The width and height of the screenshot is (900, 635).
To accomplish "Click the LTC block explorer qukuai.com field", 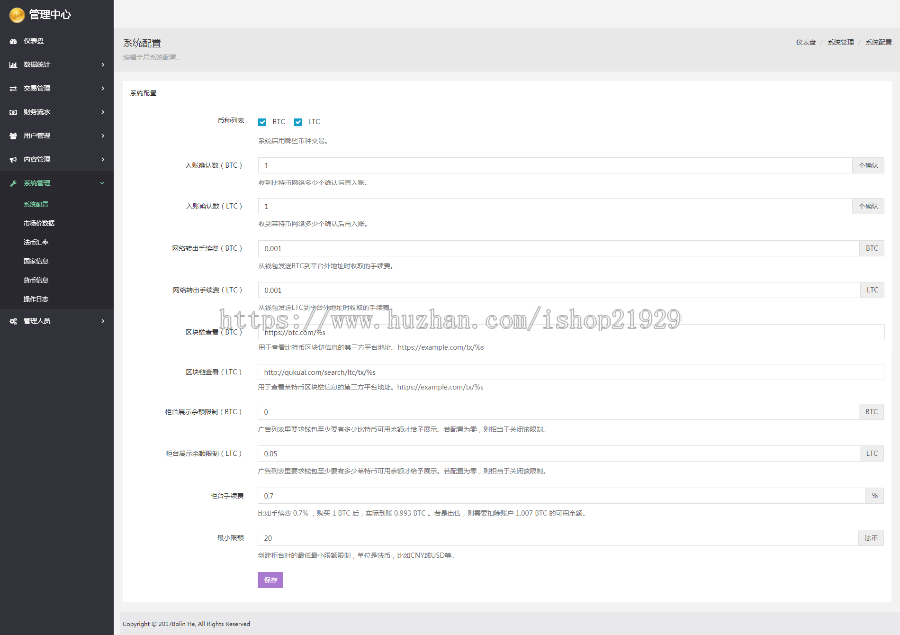I will [571, 372].
